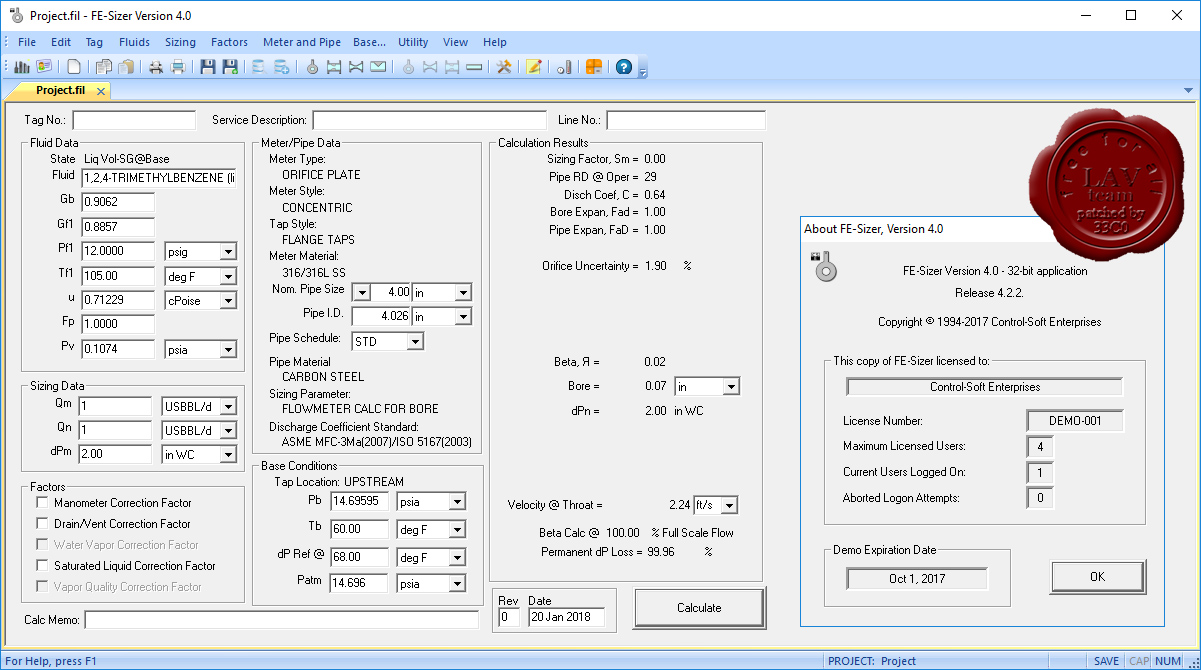Open the Pb psia unit dropdown

coord(457,502)
